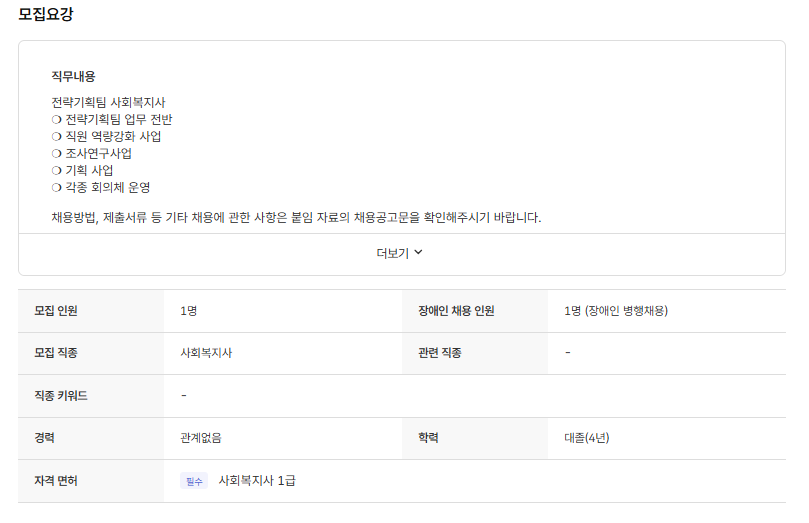Click the chevron next to 더보기
809x523 pixels.
419,253
